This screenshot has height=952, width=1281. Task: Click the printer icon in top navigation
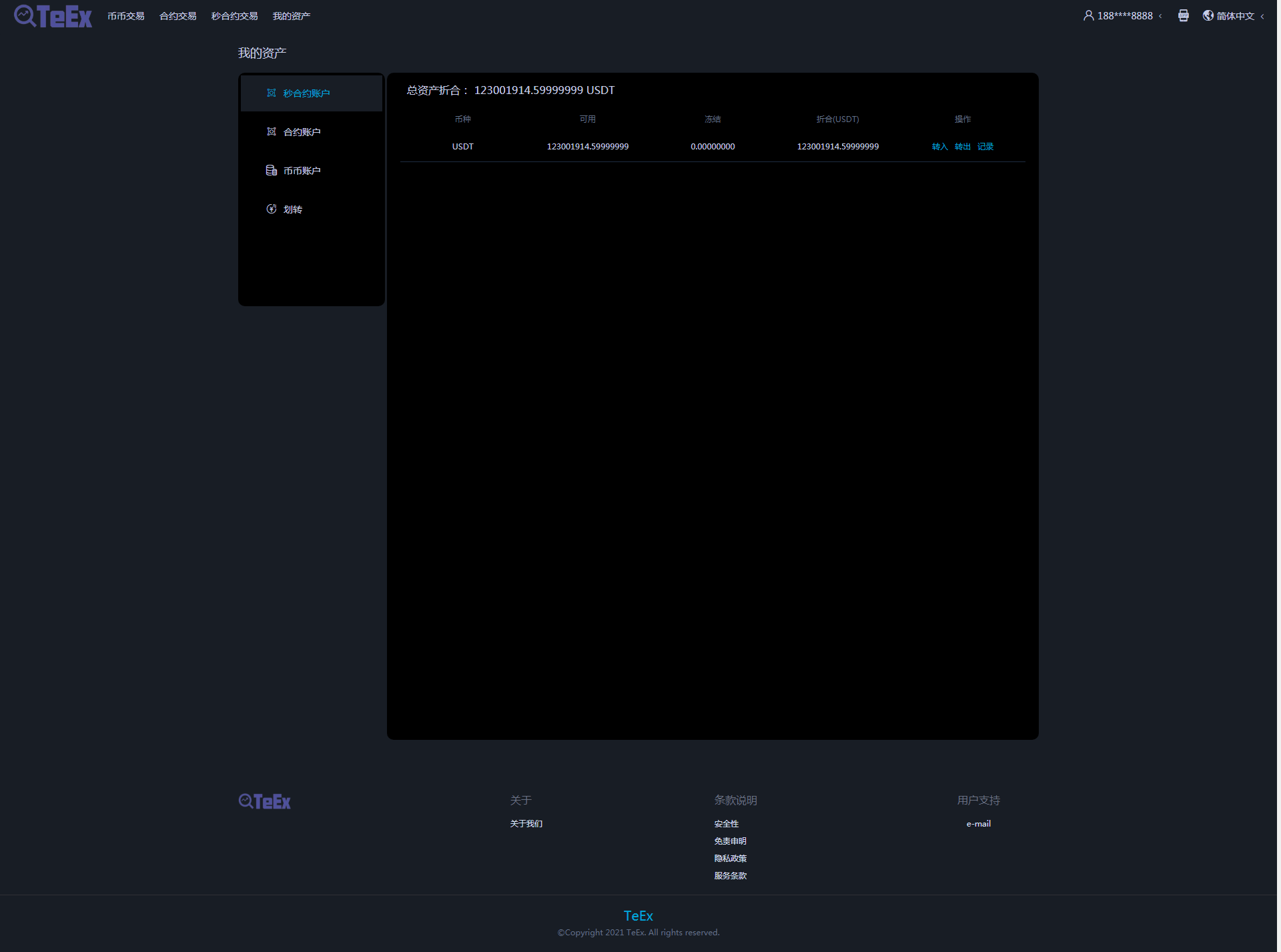1184,16
